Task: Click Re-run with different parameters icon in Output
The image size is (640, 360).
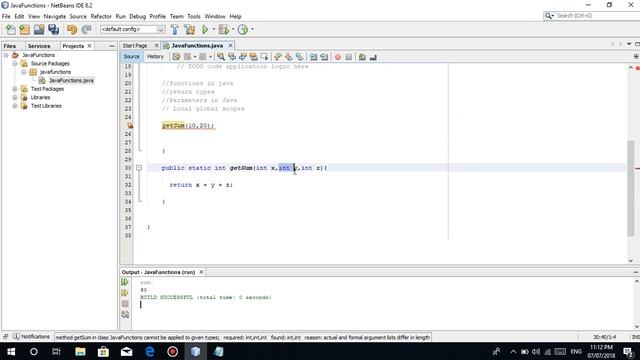Action: click(x=125, y=293)
